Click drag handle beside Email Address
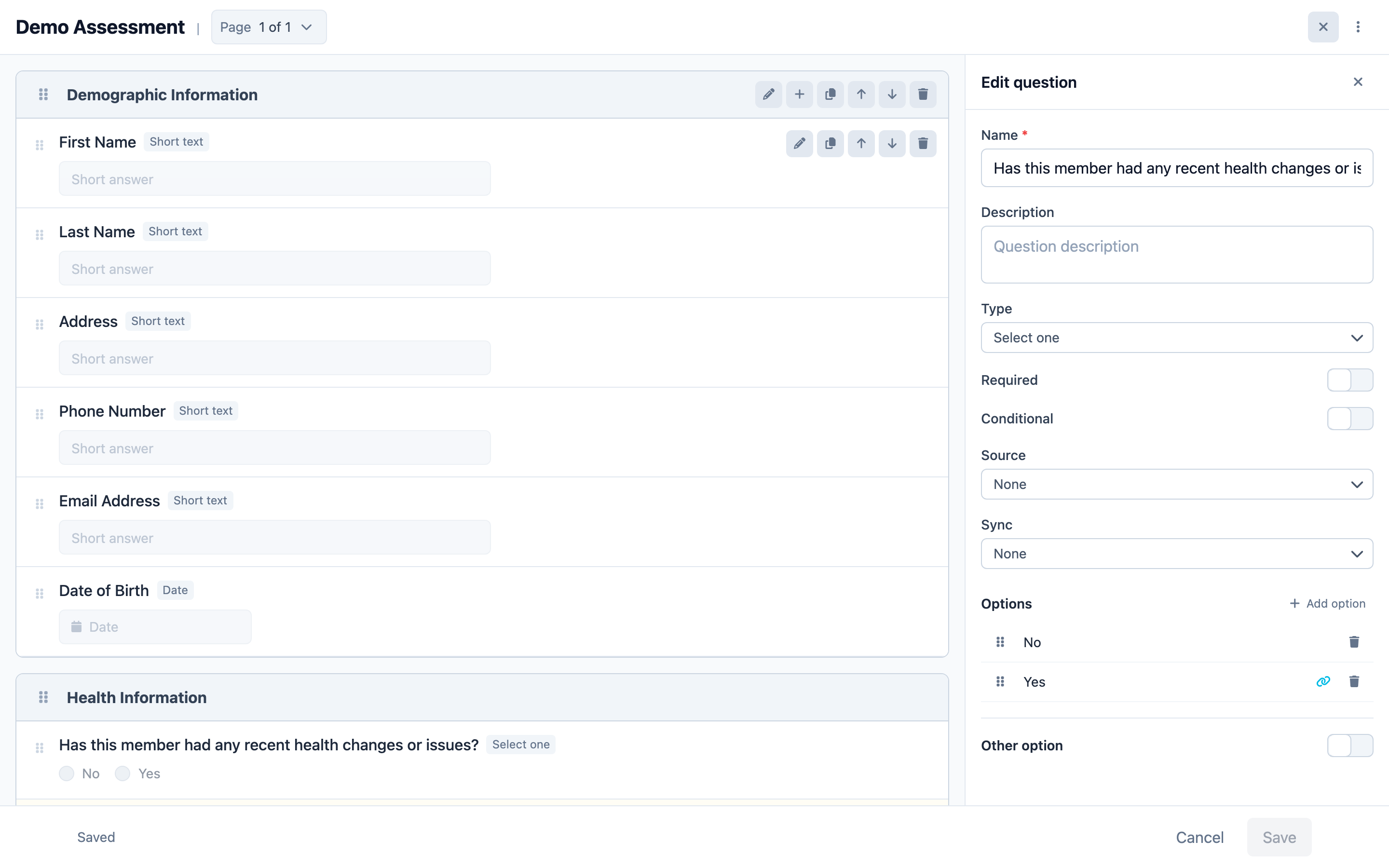1389x868 pixels. point(40,503)
